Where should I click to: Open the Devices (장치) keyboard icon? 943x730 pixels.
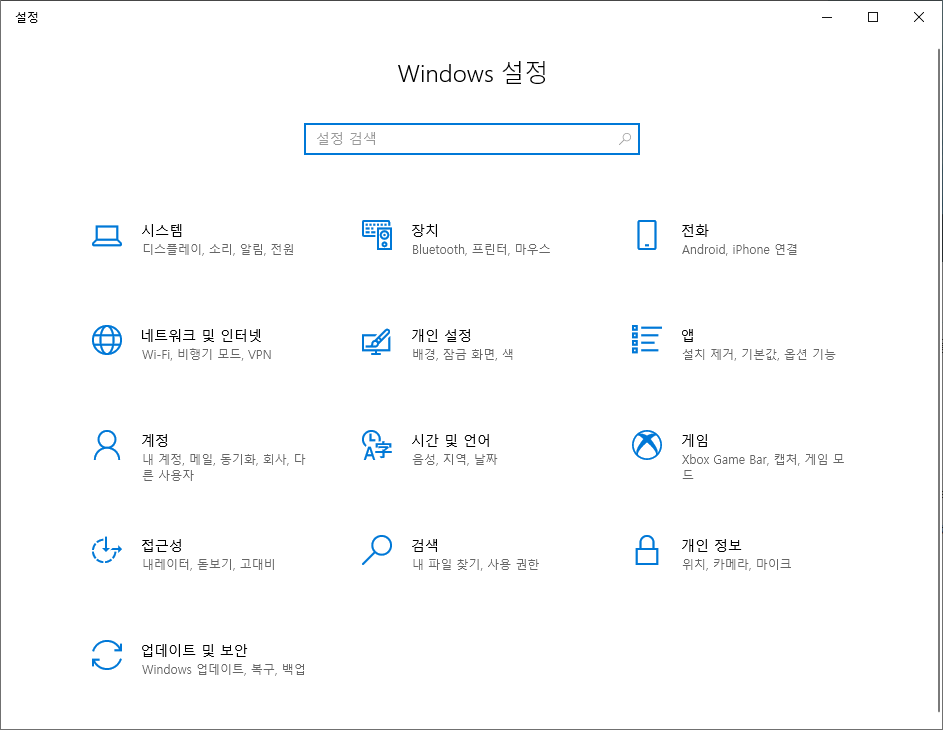pos(376,235)
